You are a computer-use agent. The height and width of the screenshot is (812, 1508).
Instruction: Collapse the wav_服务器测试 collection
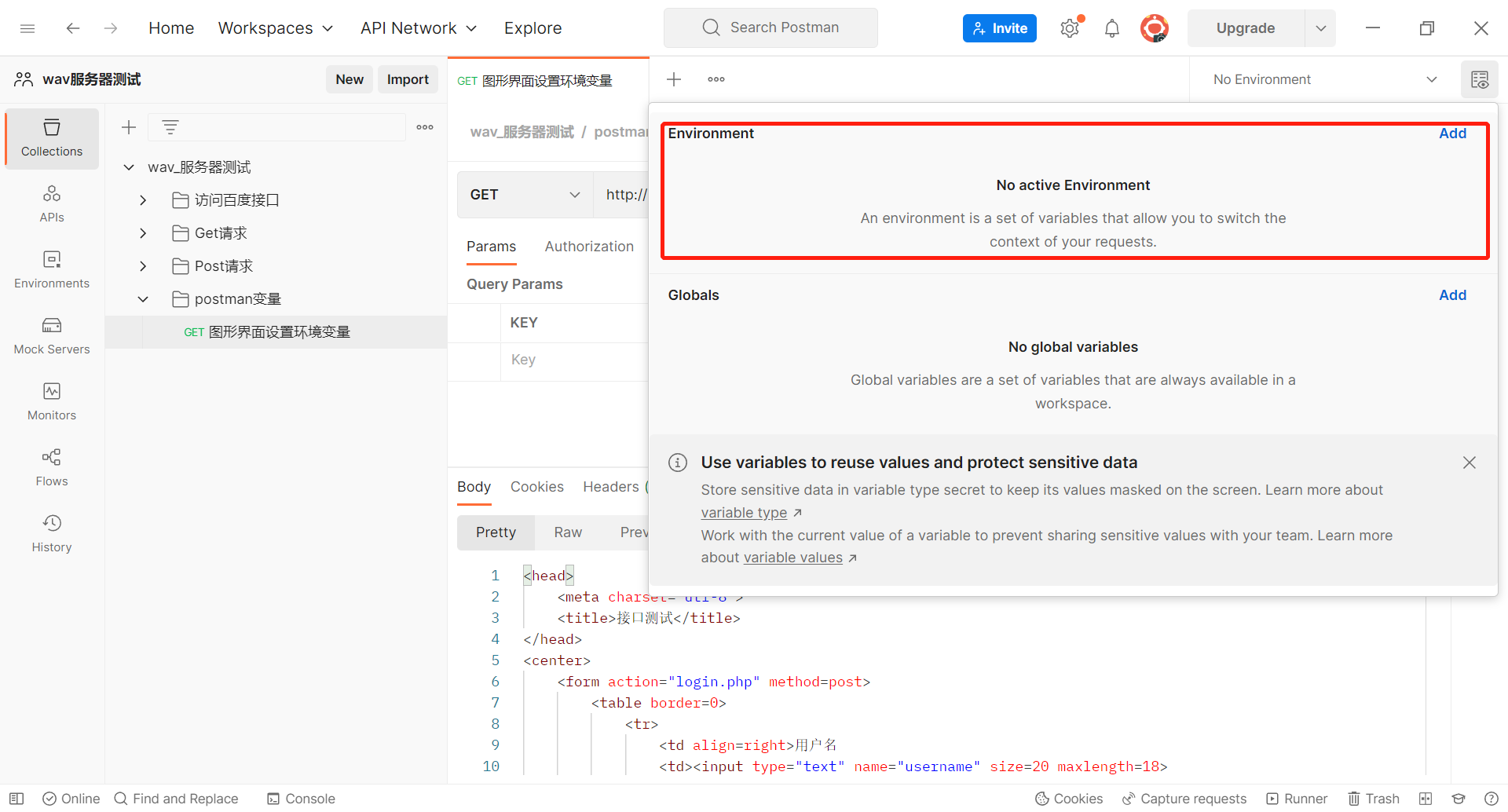pyautogui.click(x=129, y=167)
